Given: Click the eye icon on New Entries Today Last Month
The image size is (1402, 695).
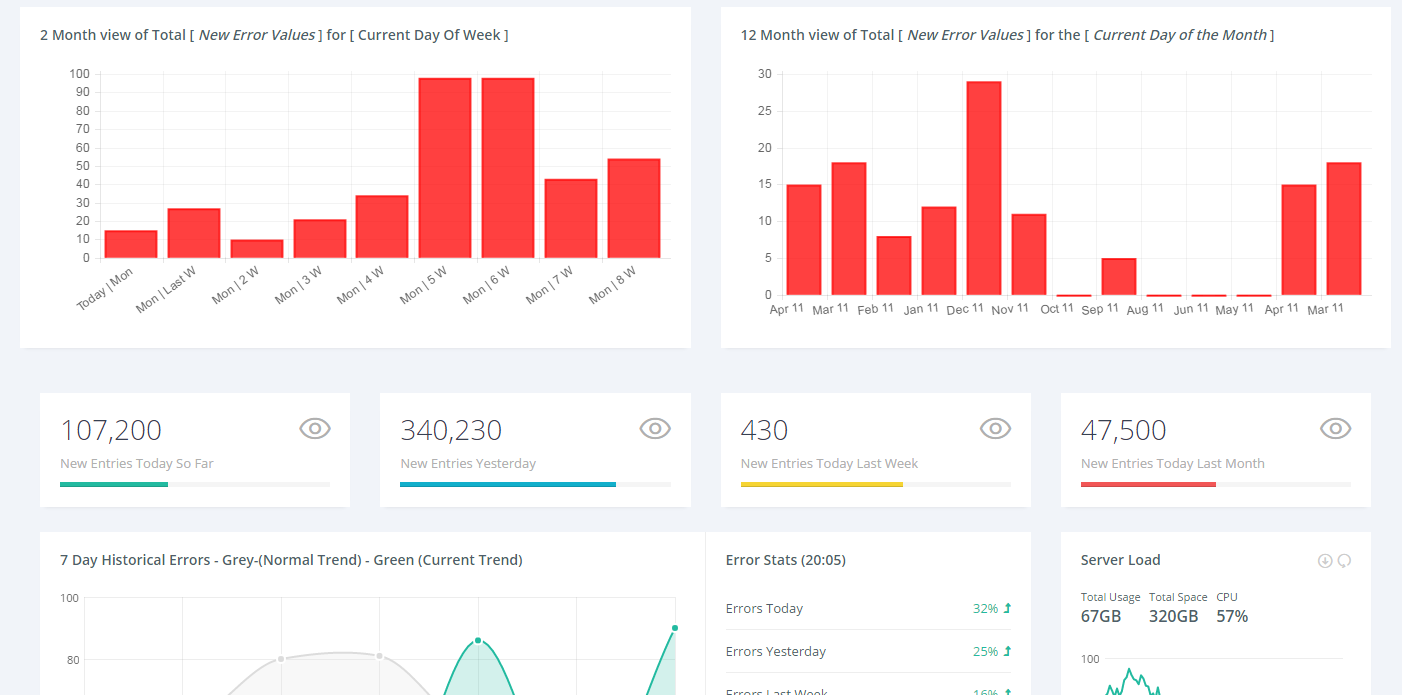Looking at the screenshot, I should 1335,429.
